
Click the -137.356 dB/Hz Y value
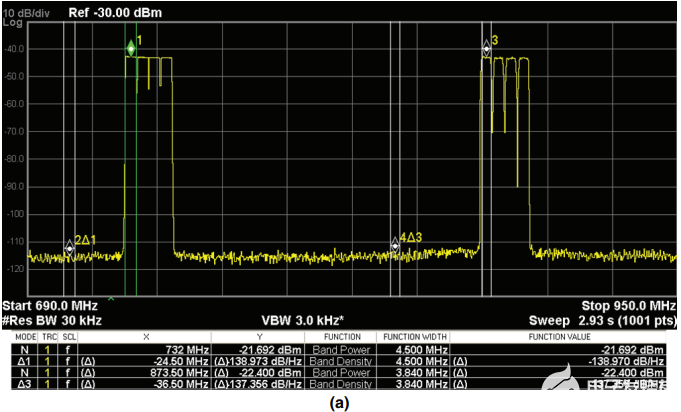click(265, 384)
